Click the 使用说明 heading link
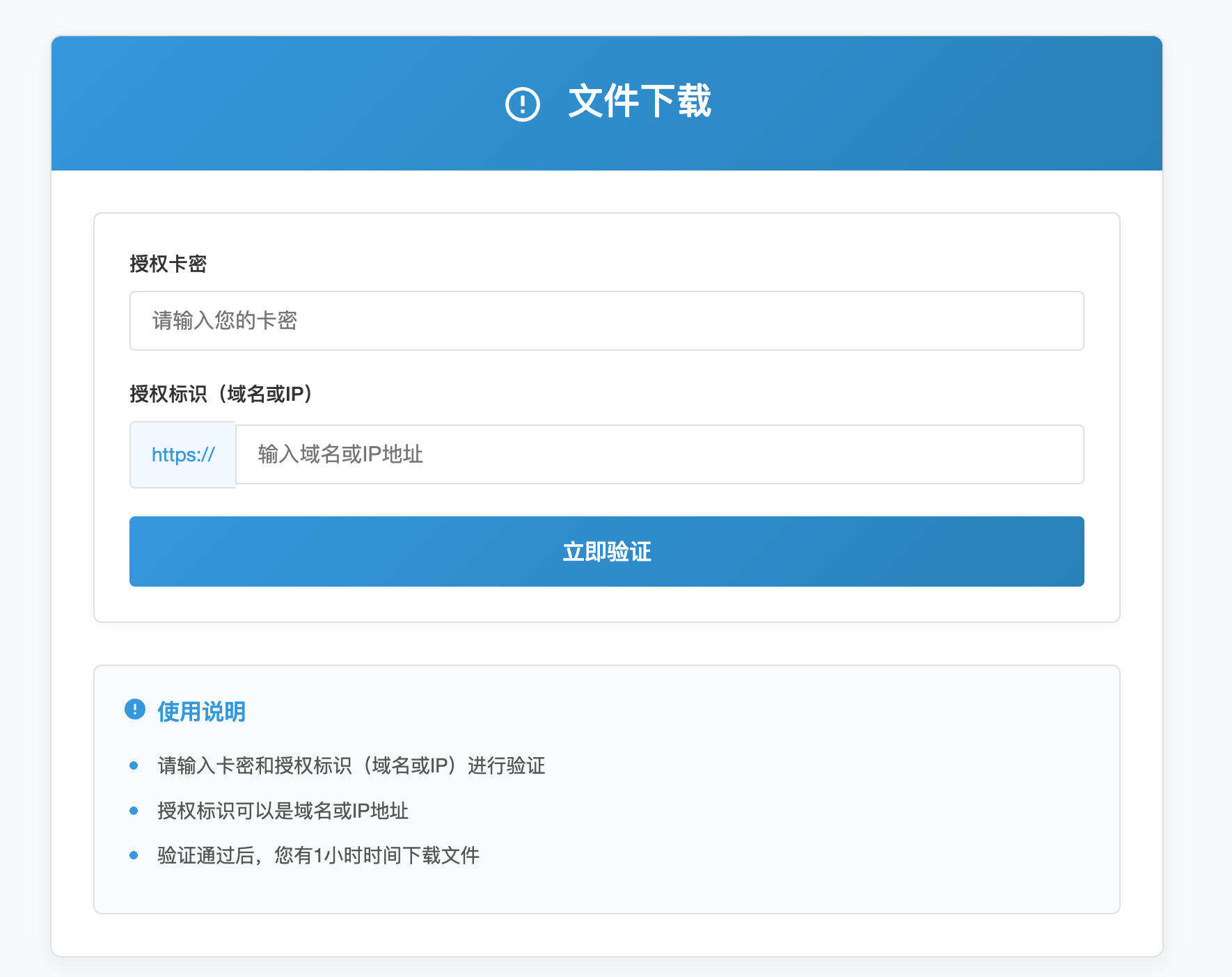 click(x=200, y=710)
